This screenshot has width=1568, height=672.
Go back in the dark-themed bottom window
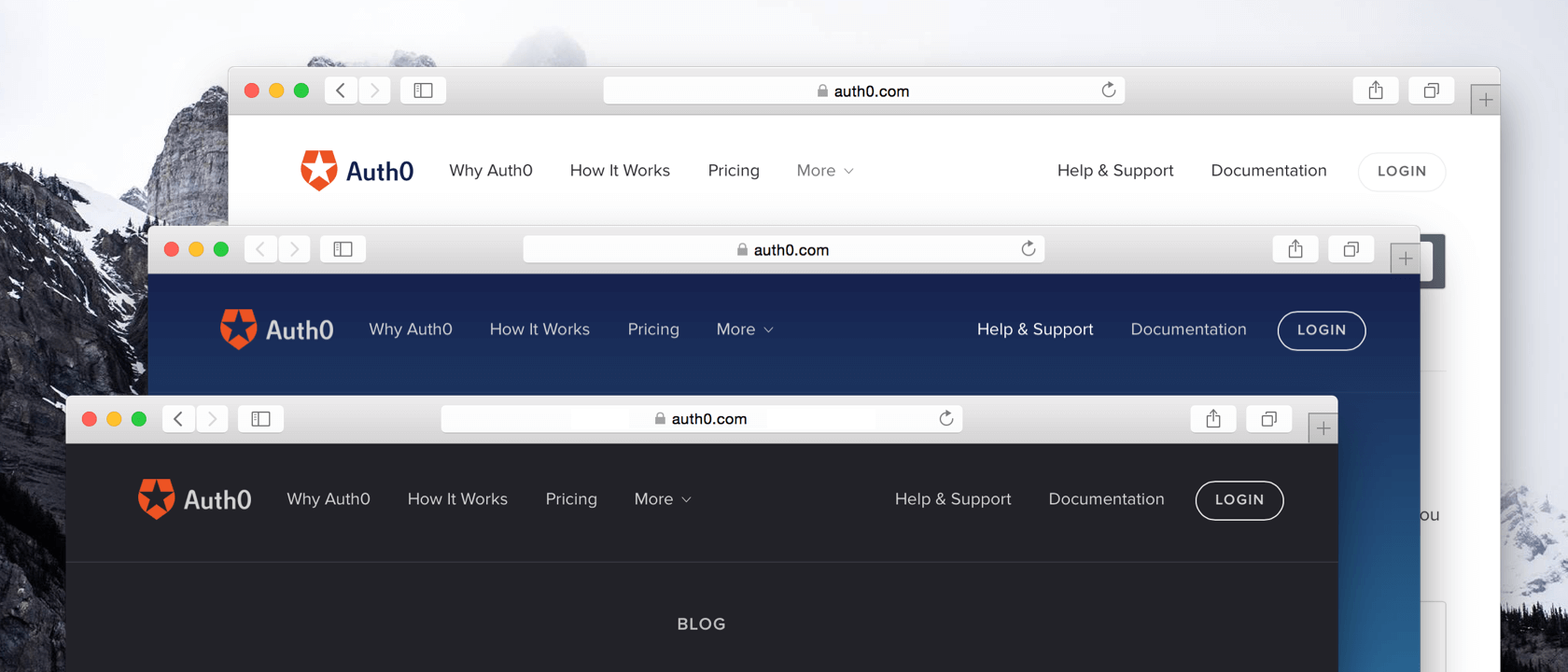(x=178, y=419)
